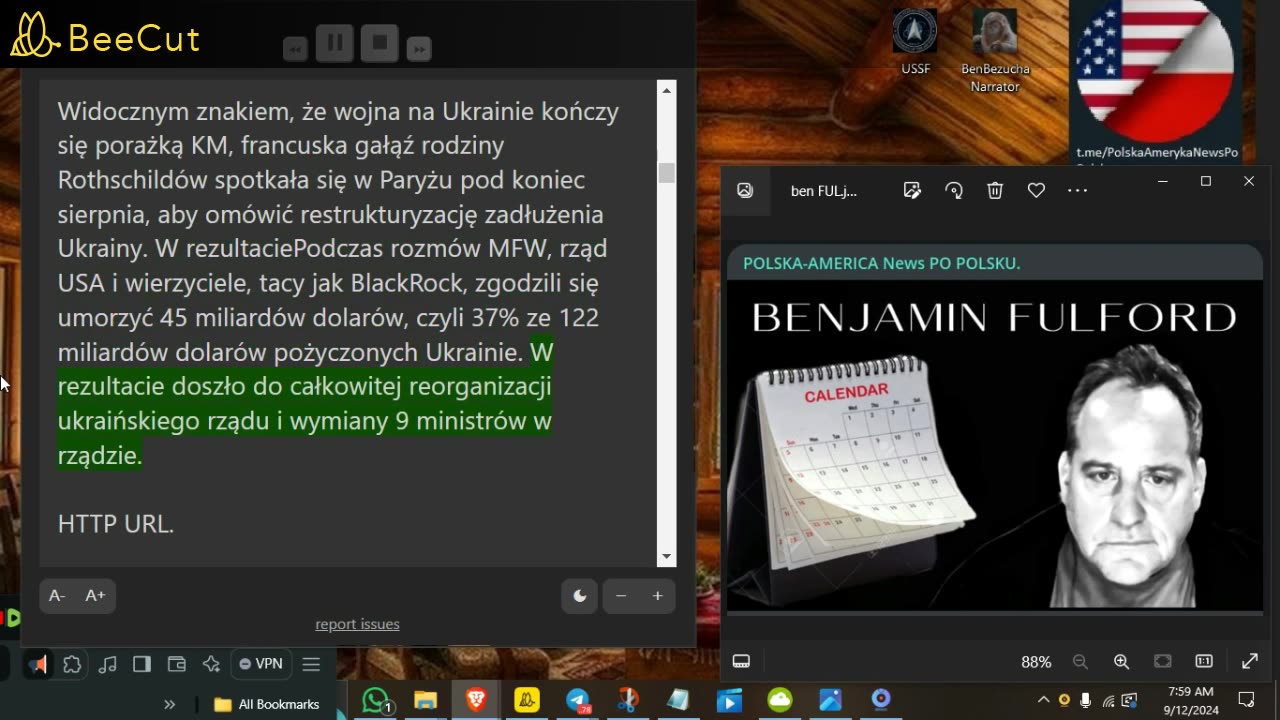Open the browser extensions puzzle icon
The height and width of the screenshot is (720, 1280).
[x=72, y=664]
